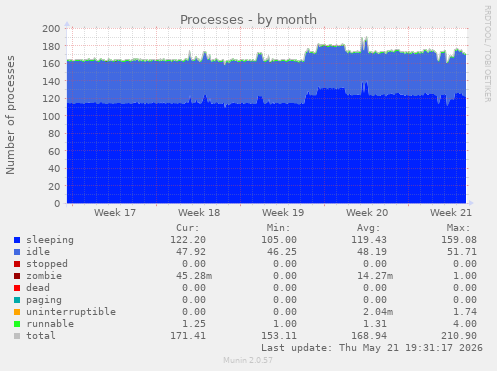The height and width of the screenshot is (371, 497).
Task: Click the 'zombie' legend label
Action: (44, 276)
